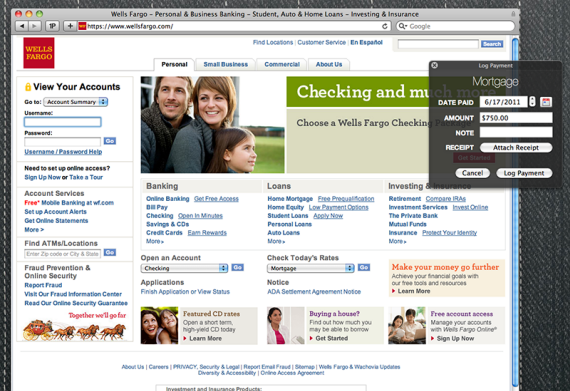Click Go button for ATM locations
Screen dimensions: 570x391
(110, 253)
